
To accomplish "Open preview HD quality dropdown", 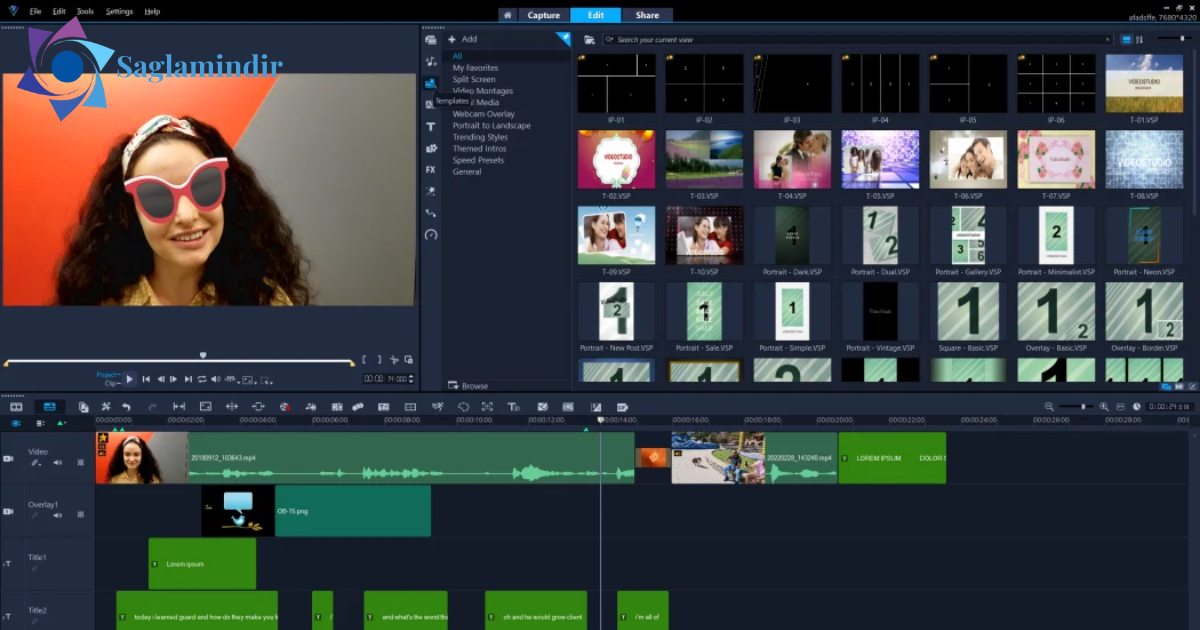I will 232,380.
